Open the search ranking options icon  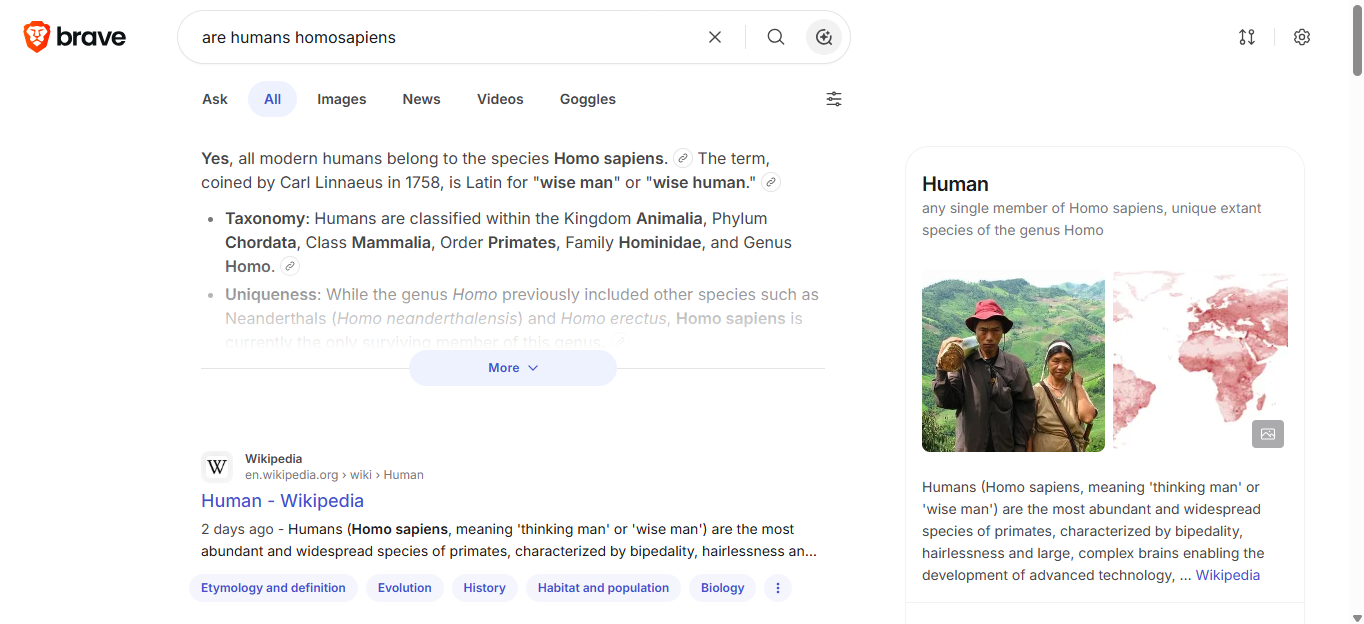point(1246,37)
